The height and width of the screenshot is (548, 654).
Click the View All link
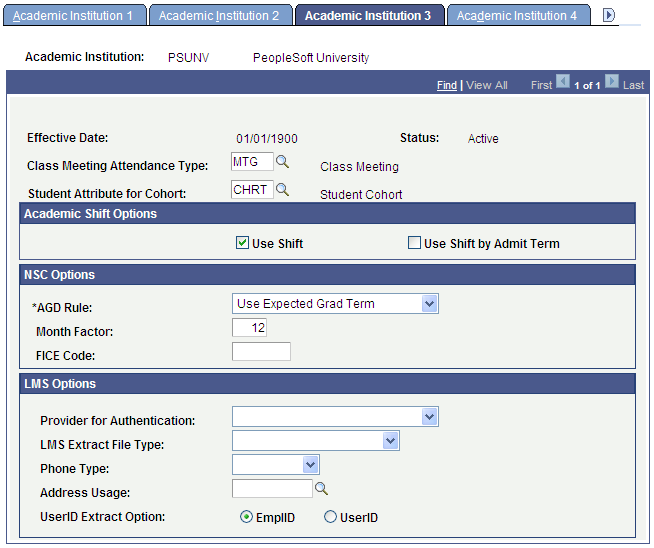(x=487, y=85)
